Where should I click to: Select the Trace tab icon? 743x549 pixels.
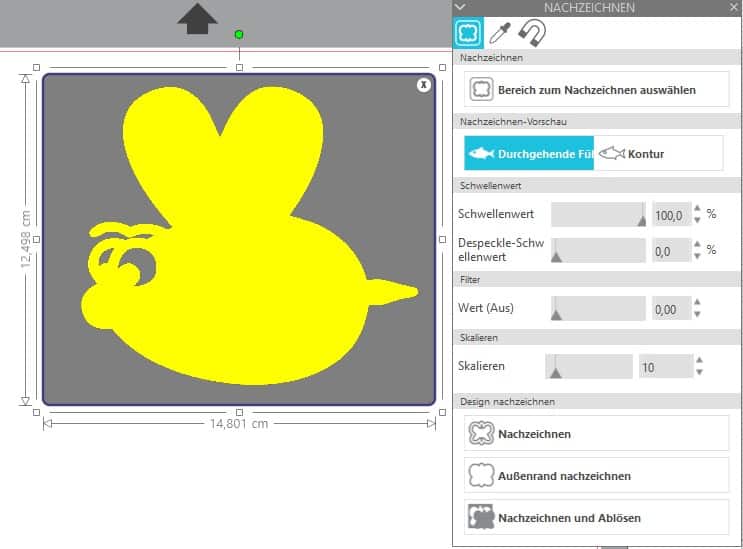pos(468,33)
